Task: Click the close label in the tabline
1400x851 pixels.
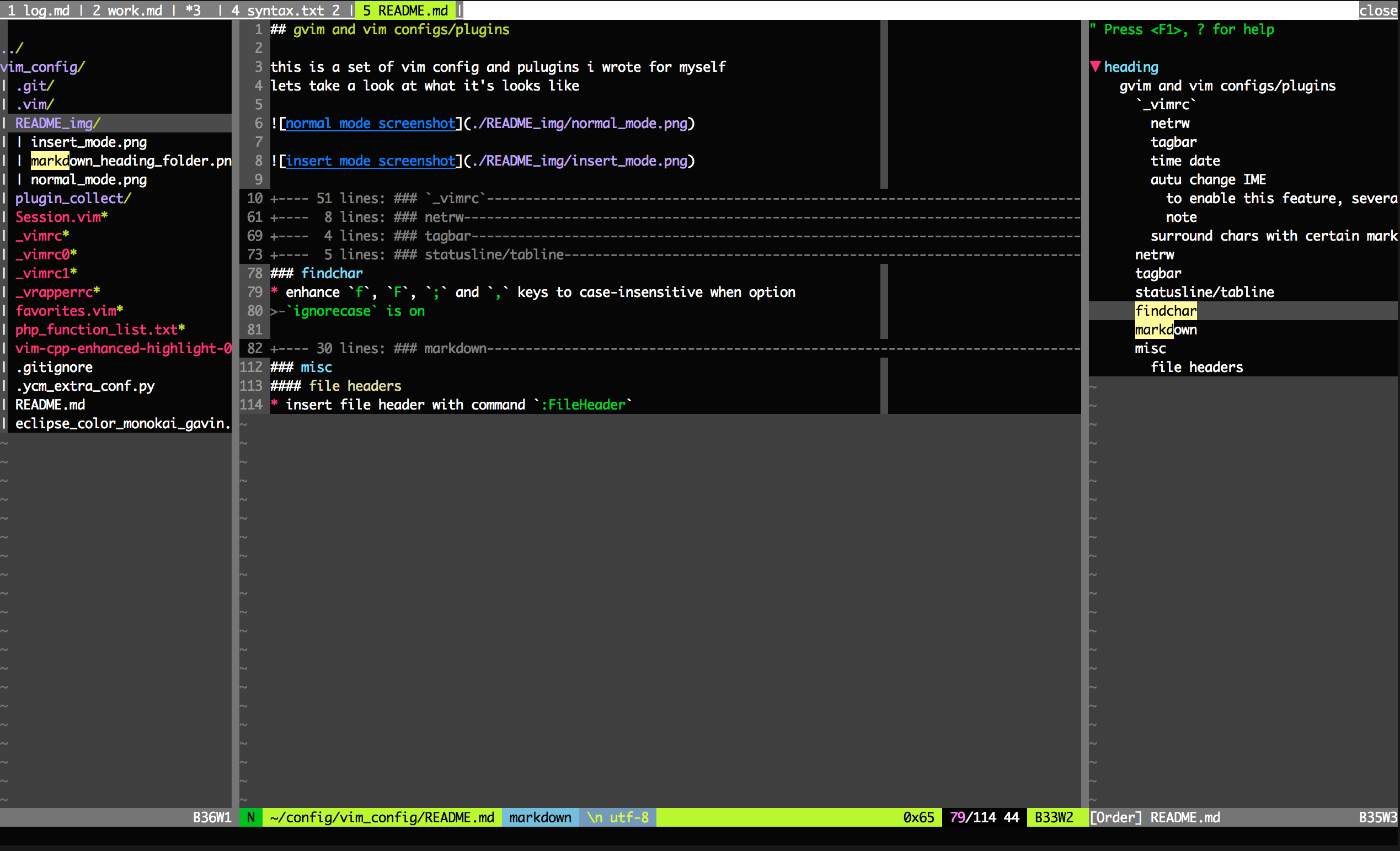Action: [1378, 10]
